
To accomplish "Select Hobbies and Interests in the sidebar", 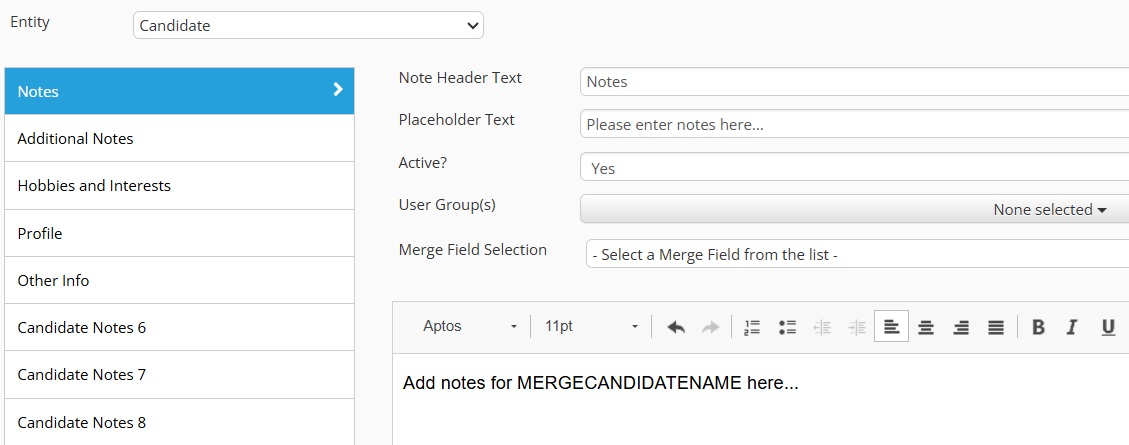I will [179, 186].
